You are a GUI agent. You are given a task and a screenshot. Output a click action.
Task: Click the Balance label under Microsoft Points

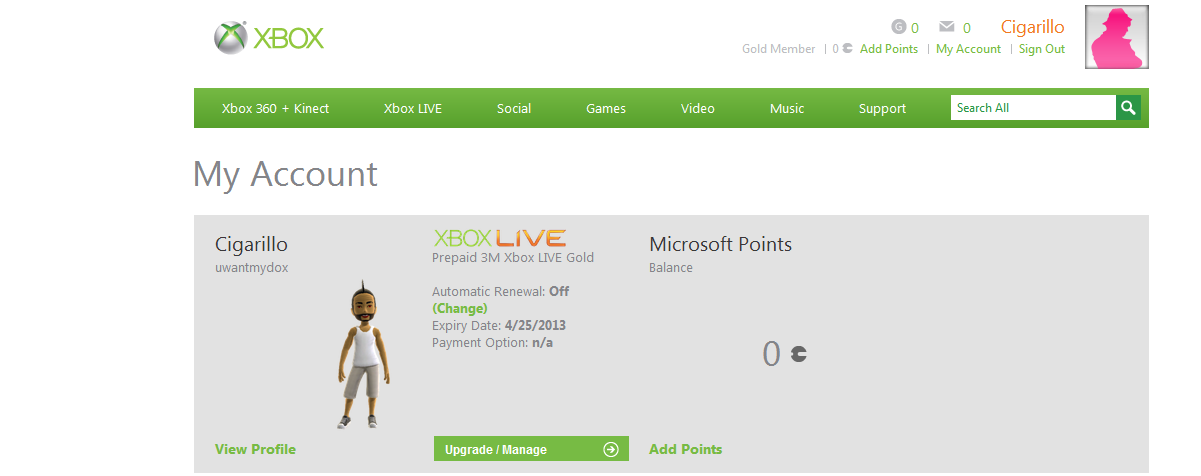[x=671, y=268]
